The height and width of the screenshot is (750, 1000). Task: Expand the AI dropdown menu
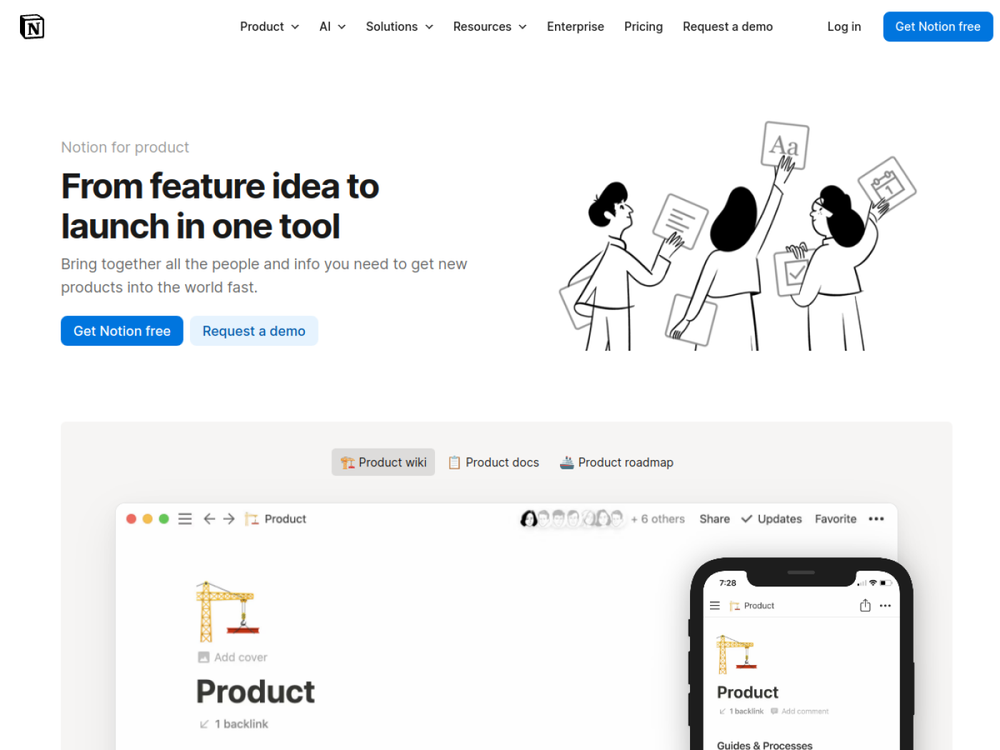pos(332,27)
